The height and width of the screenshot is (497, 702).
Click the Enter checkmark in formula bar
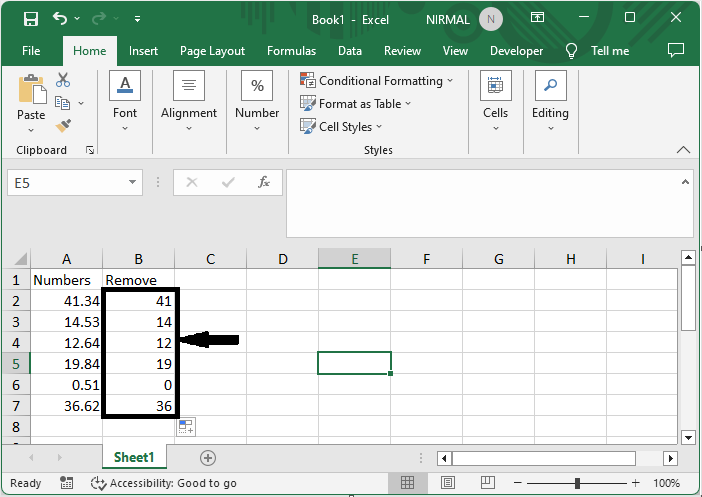click(x=228, y=182)
